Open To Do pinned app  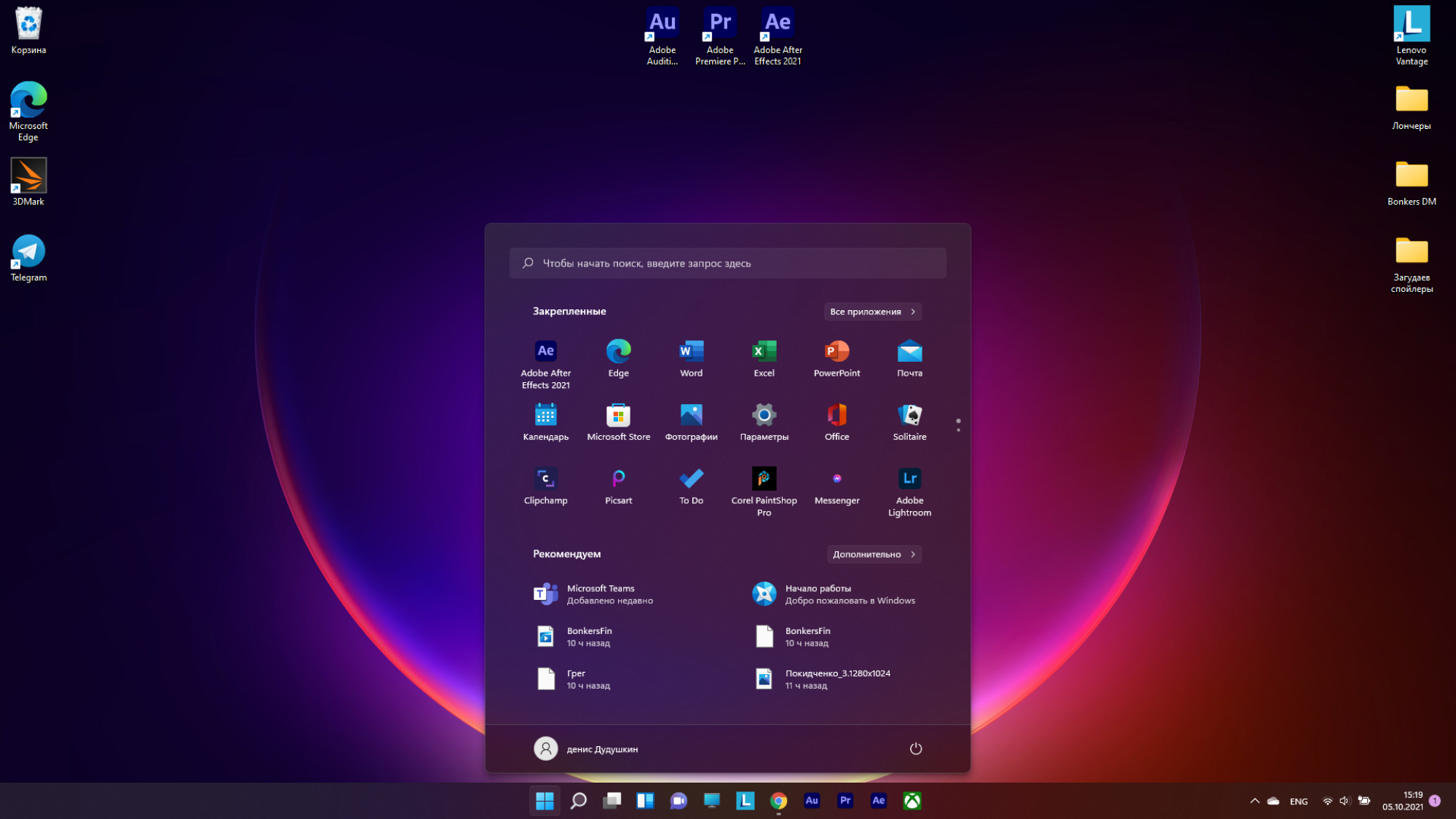click(691, 486)
